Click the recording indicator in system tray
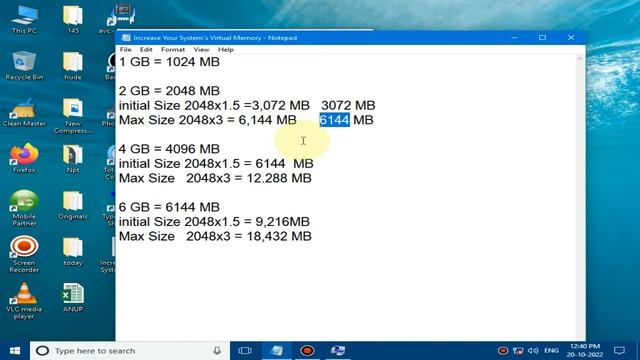 (503, 351)
